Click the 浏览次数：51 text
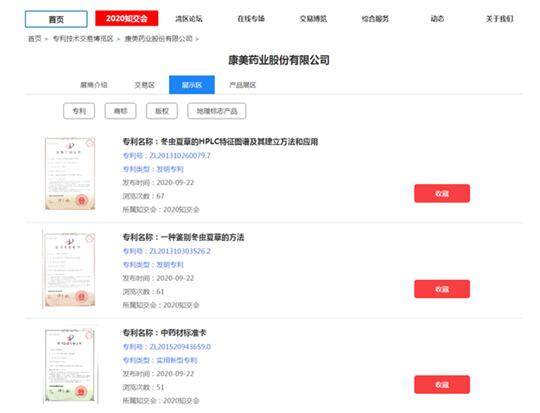 [143, 387]
